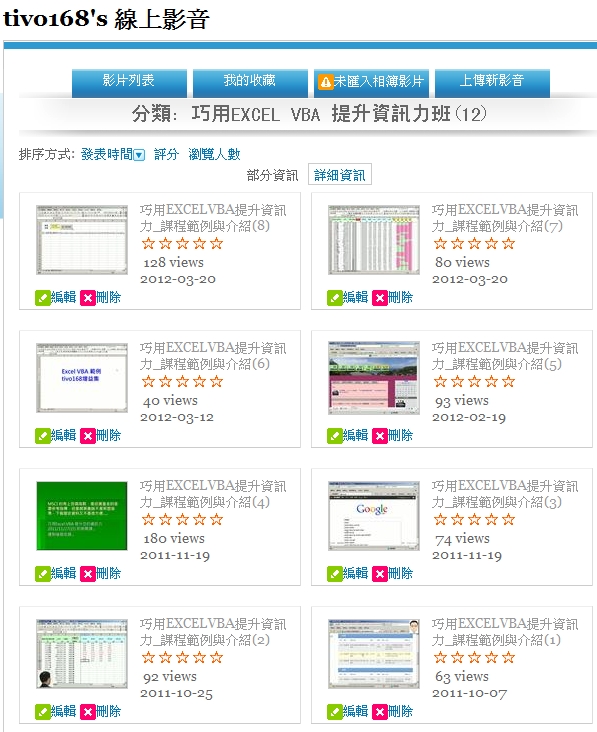Image resolution: width=597 pixels, height=732 pixels.
Task: Open the spreadsheet thumbnail of video (8)
Action: pos(82,239)
